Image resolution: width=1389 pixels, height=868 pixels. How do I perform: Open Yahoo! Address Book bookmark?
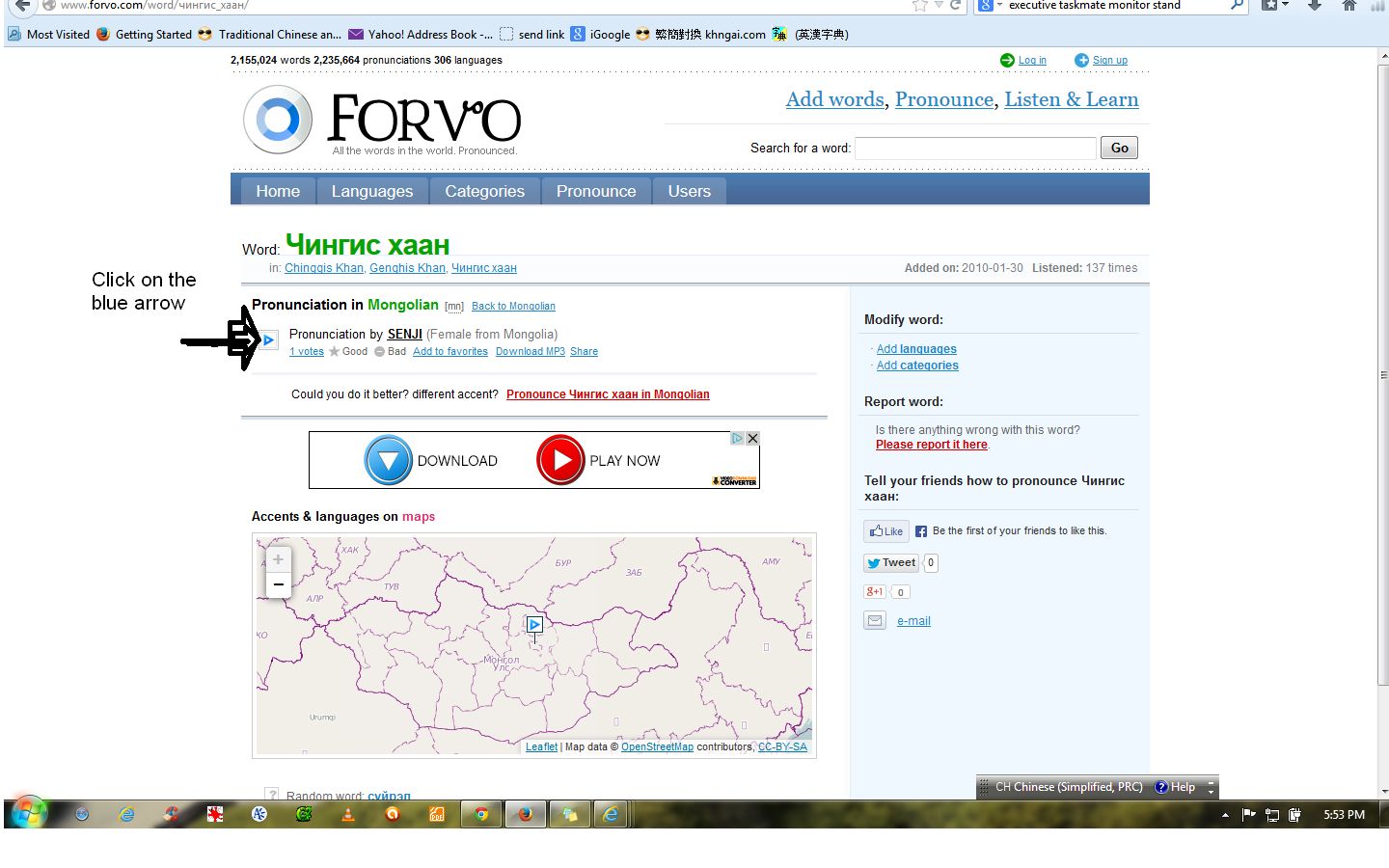pyautogui.click(x=421, y=34)
